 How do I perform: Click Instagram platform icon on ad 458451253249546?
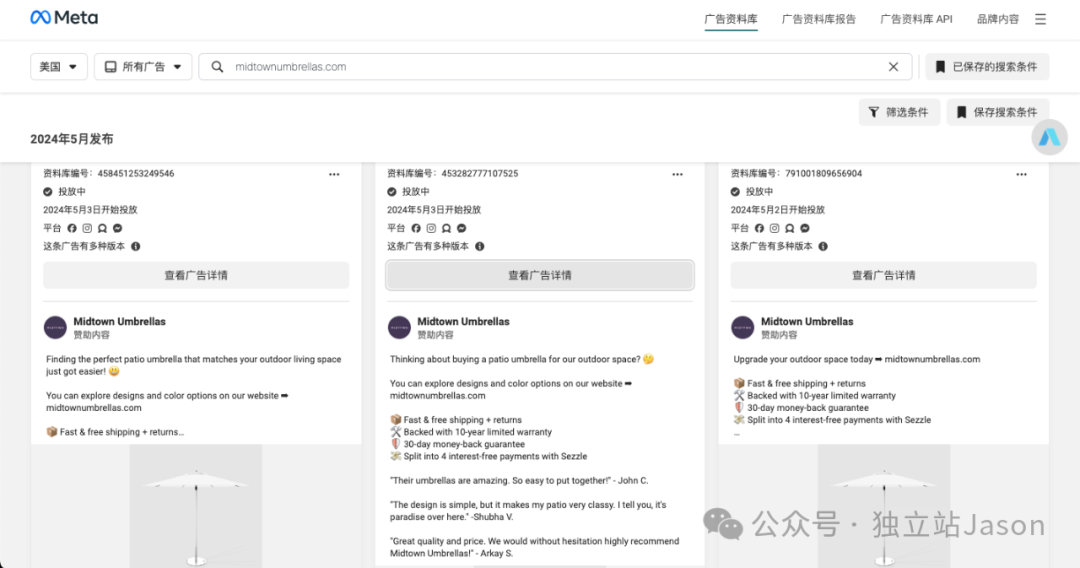(87, 228)
